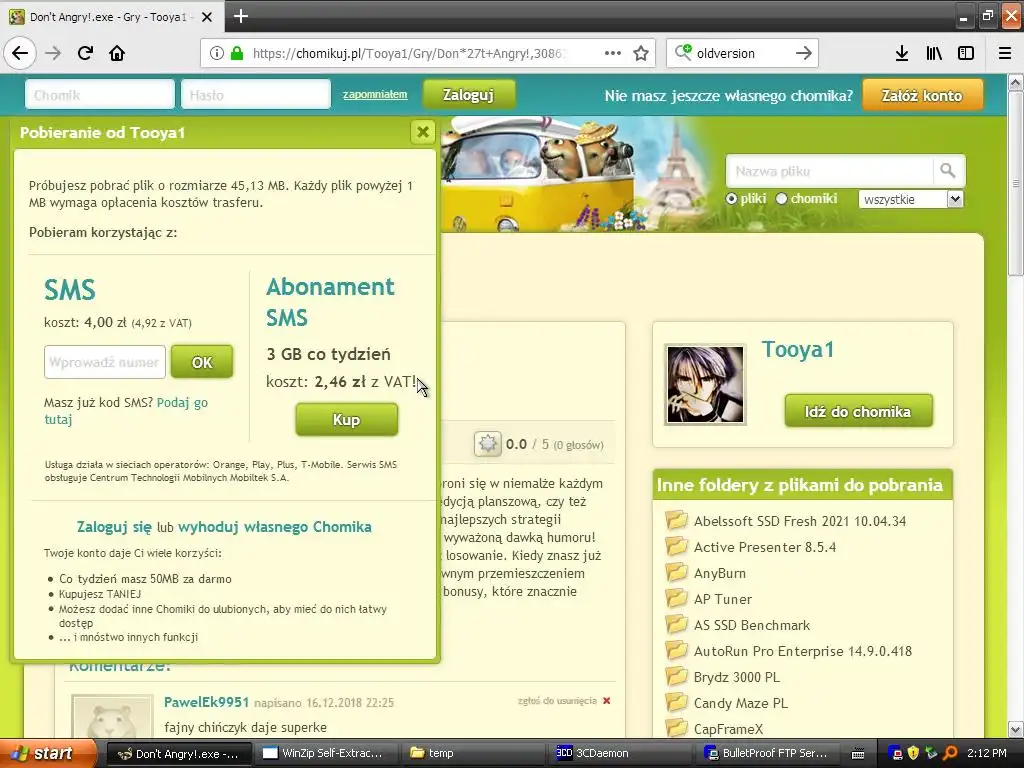Open AutoRun Pro Enterprise 14.9.0.418 folder
This screenshot has width=1024, height=768.
click(803, 651)
